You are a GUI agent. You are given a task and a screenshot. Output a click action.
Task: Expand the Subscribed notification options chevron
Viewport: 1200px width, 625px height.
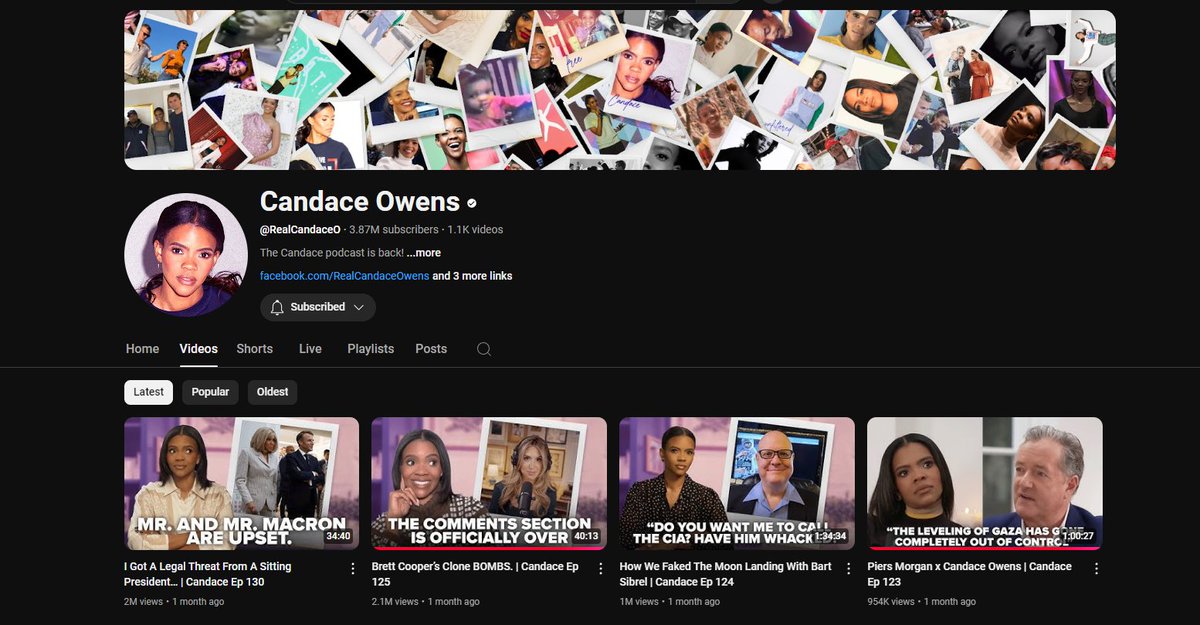(358, 307)
